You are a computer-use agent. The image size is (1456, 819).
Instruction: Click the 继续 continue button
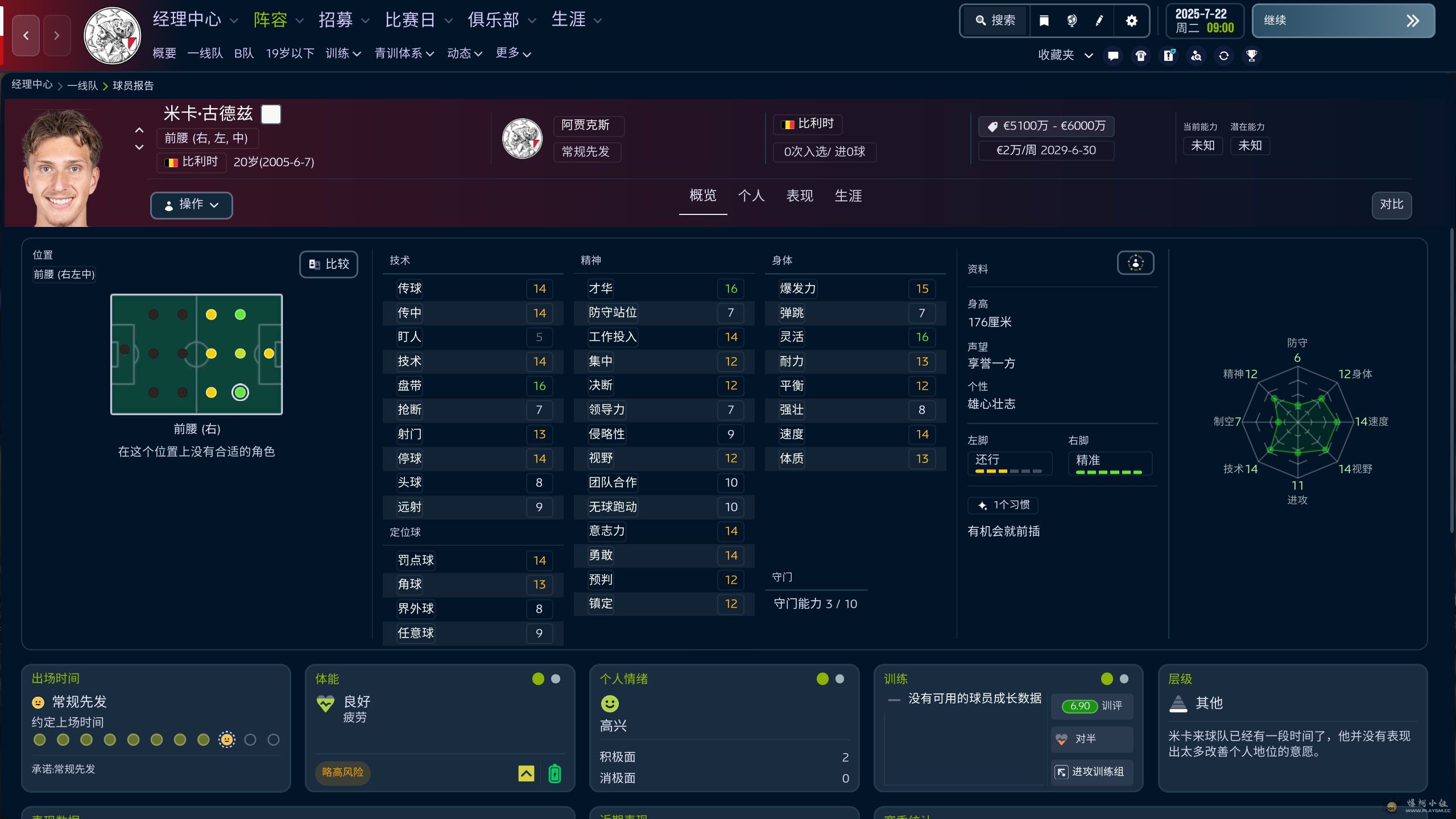(x=1343, y=21)
